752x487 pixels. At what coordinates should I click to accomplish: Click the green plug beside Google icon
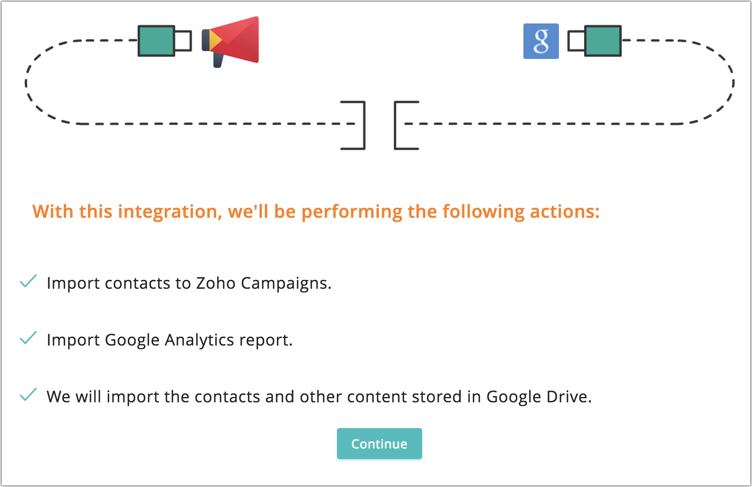603,41
